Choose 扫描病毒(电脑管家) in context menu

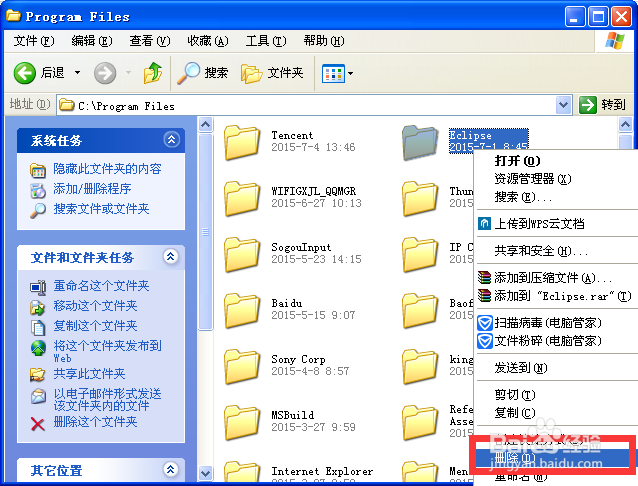pos(557,323)
